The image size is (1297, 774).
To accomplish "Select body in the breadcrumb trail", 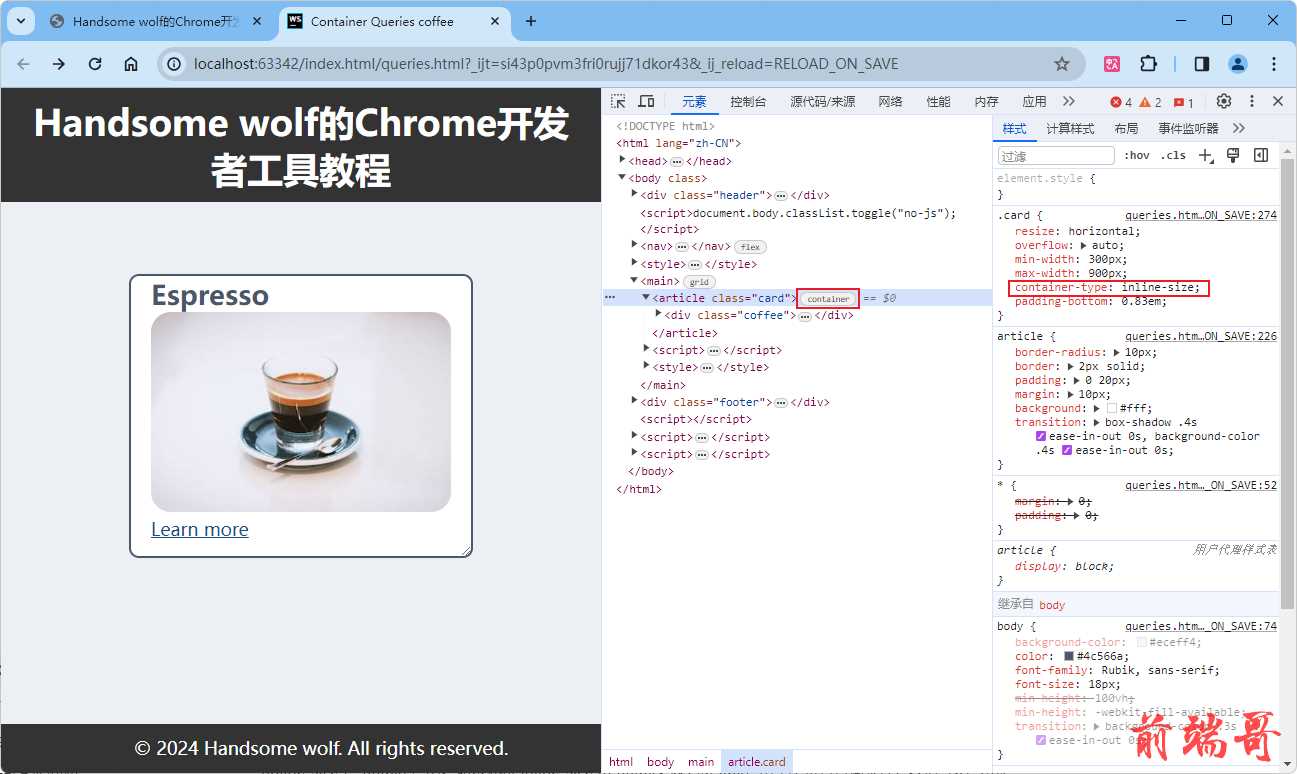I will 660,762.
